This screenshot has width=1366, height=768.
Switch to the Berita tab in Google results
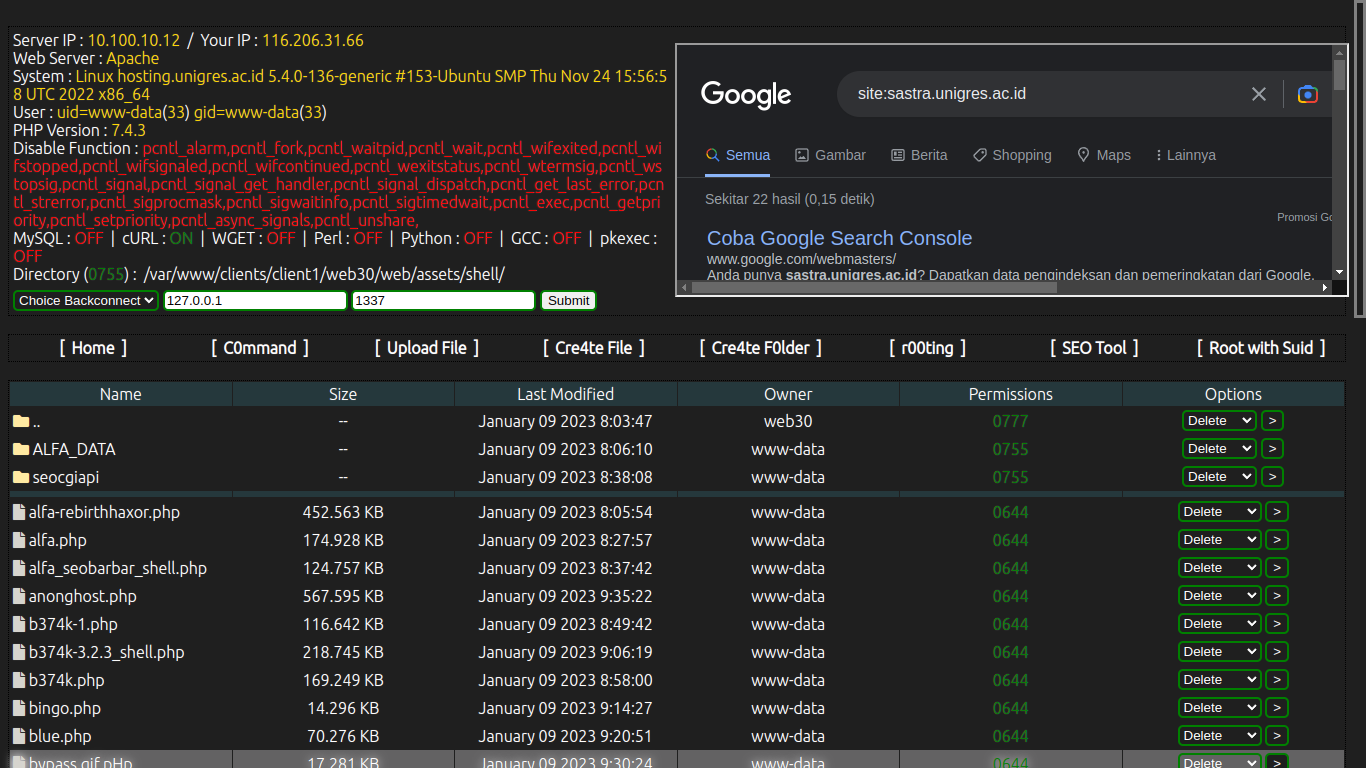click(x=919, y=155)
